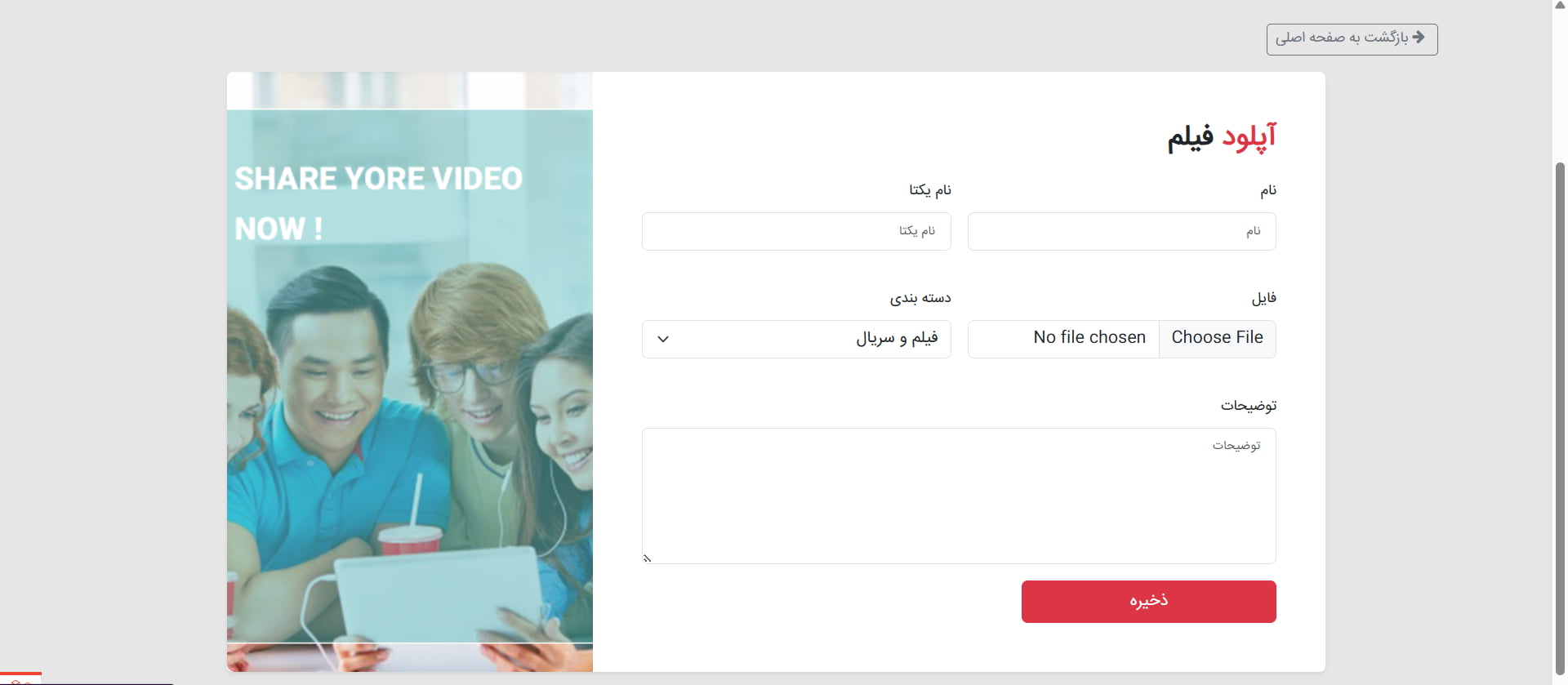1568x685 pixels.
Task: Focus the نام name input field
Action: pos(1121,231)
